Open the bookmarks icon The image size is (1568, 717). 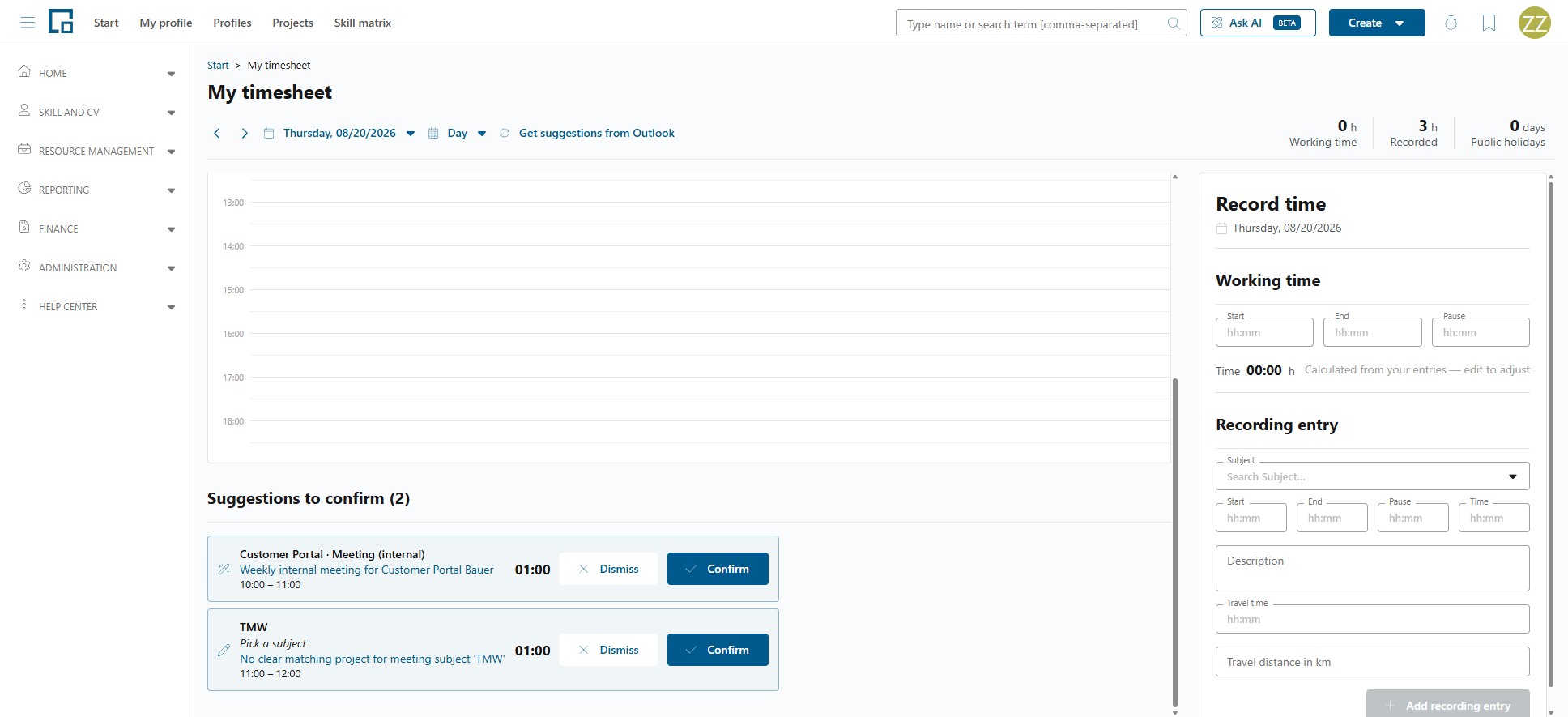(1489, 23)
